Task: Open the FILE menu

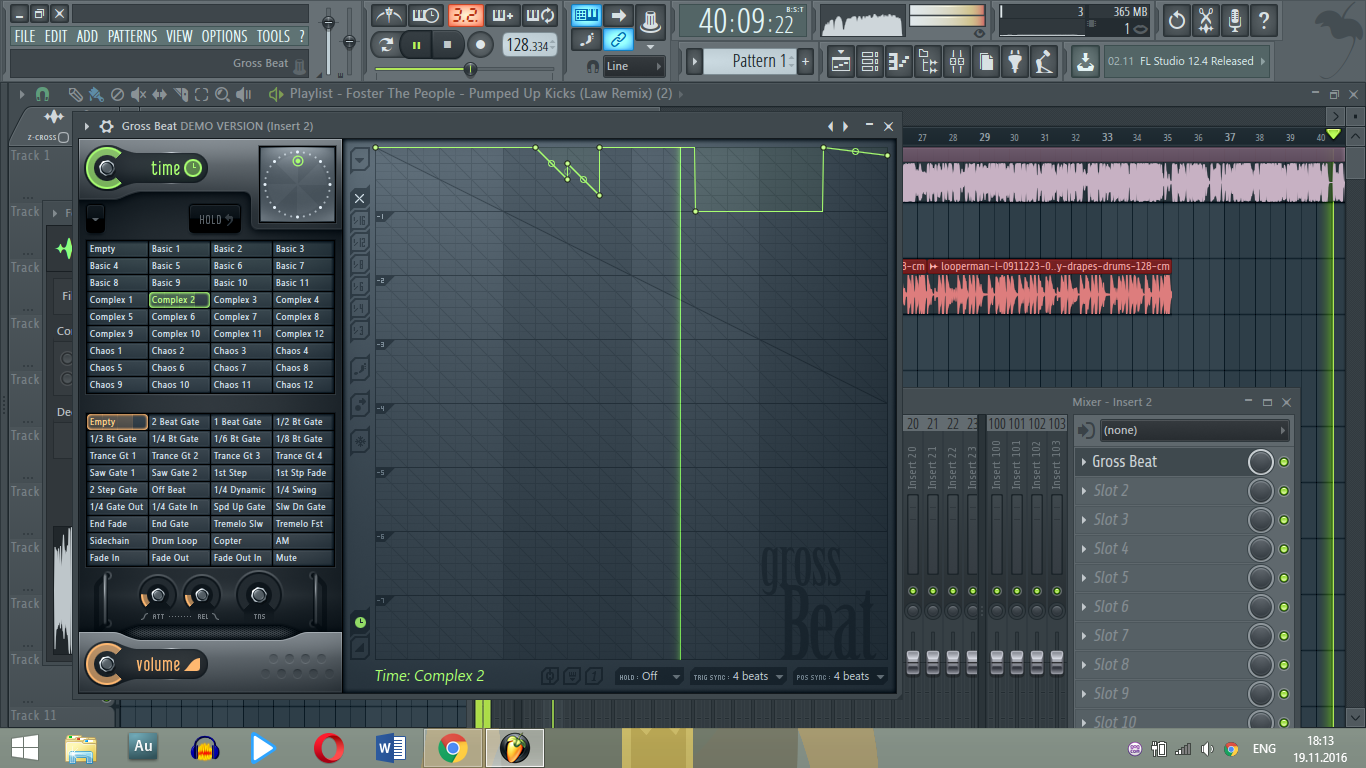Action: 25,37
